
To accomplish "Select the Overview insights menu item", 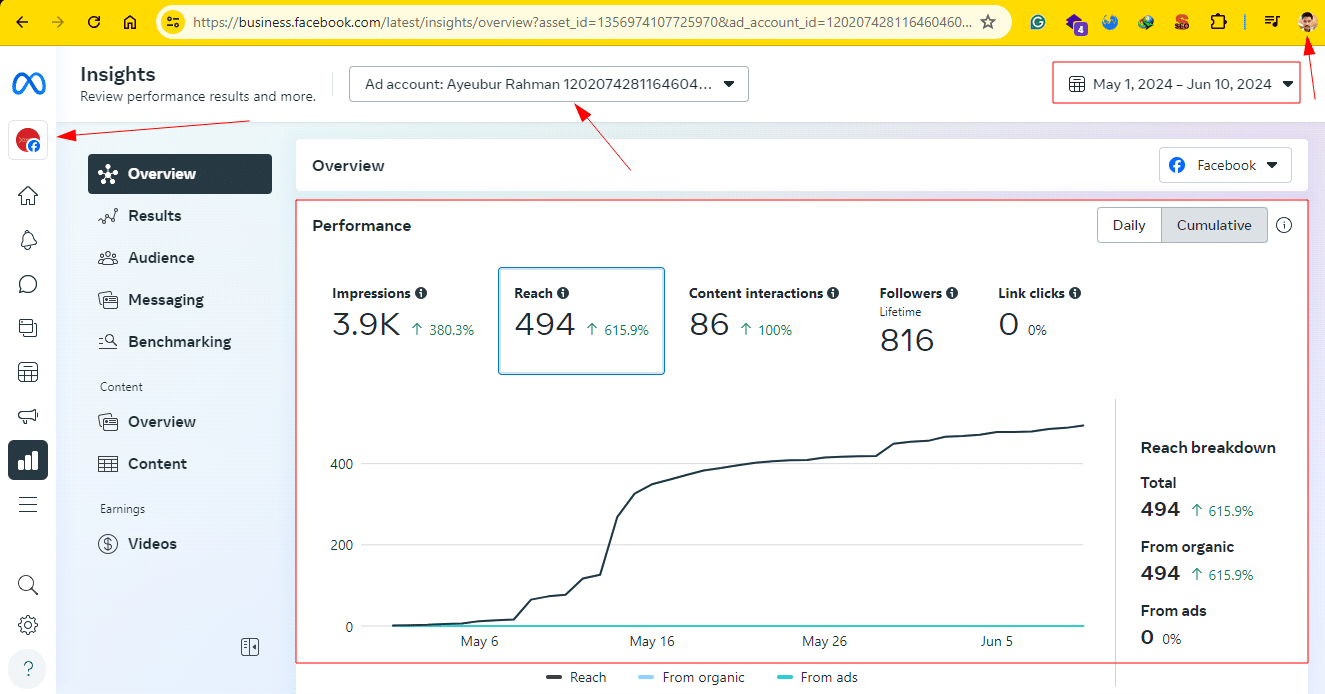I will tap(180, 174).
